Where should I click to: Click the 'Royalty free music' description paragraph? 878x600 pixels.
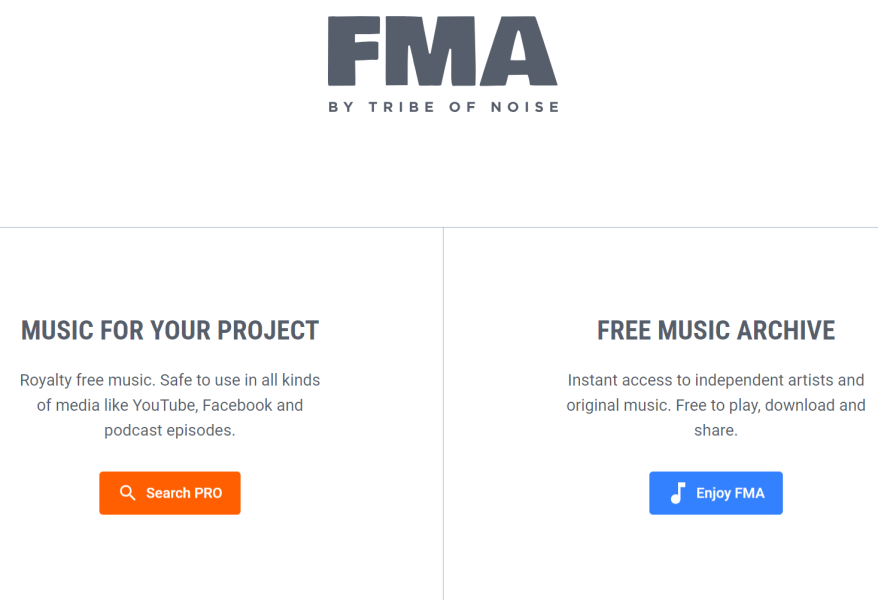pyautogui.click(x=170, y=405)
